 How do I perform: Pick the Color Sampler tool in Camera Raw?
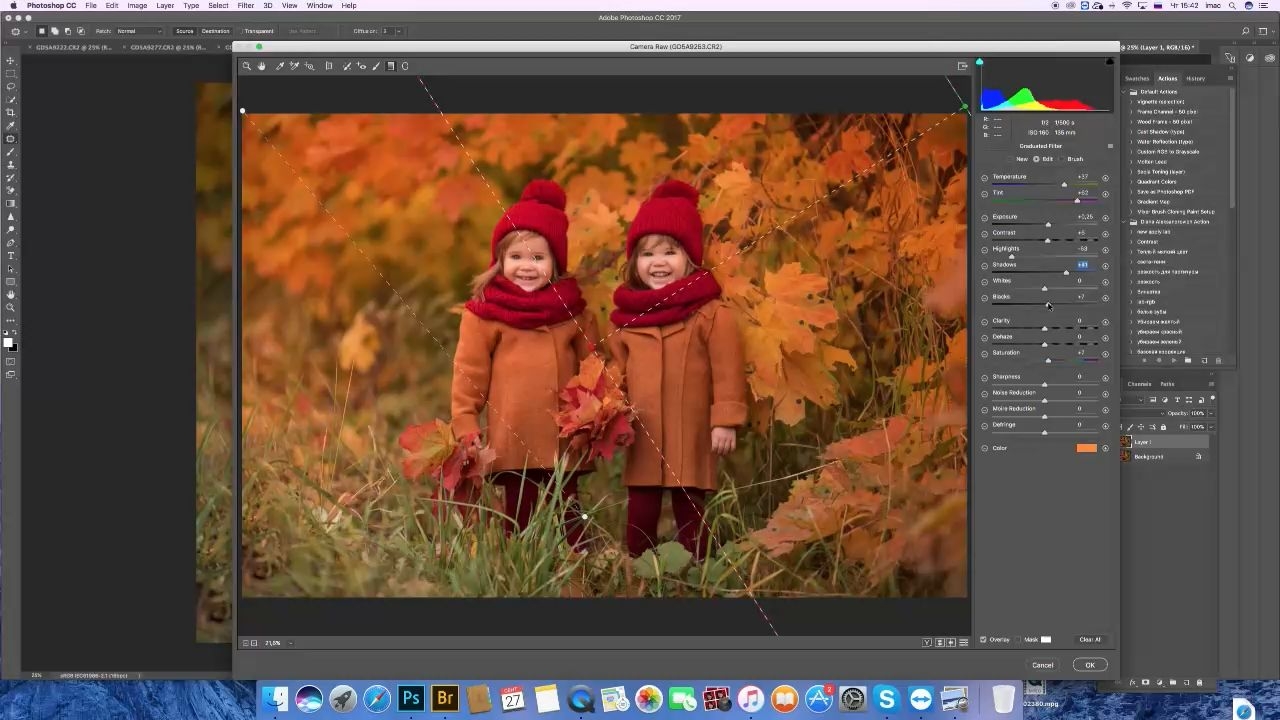[294, 66]
